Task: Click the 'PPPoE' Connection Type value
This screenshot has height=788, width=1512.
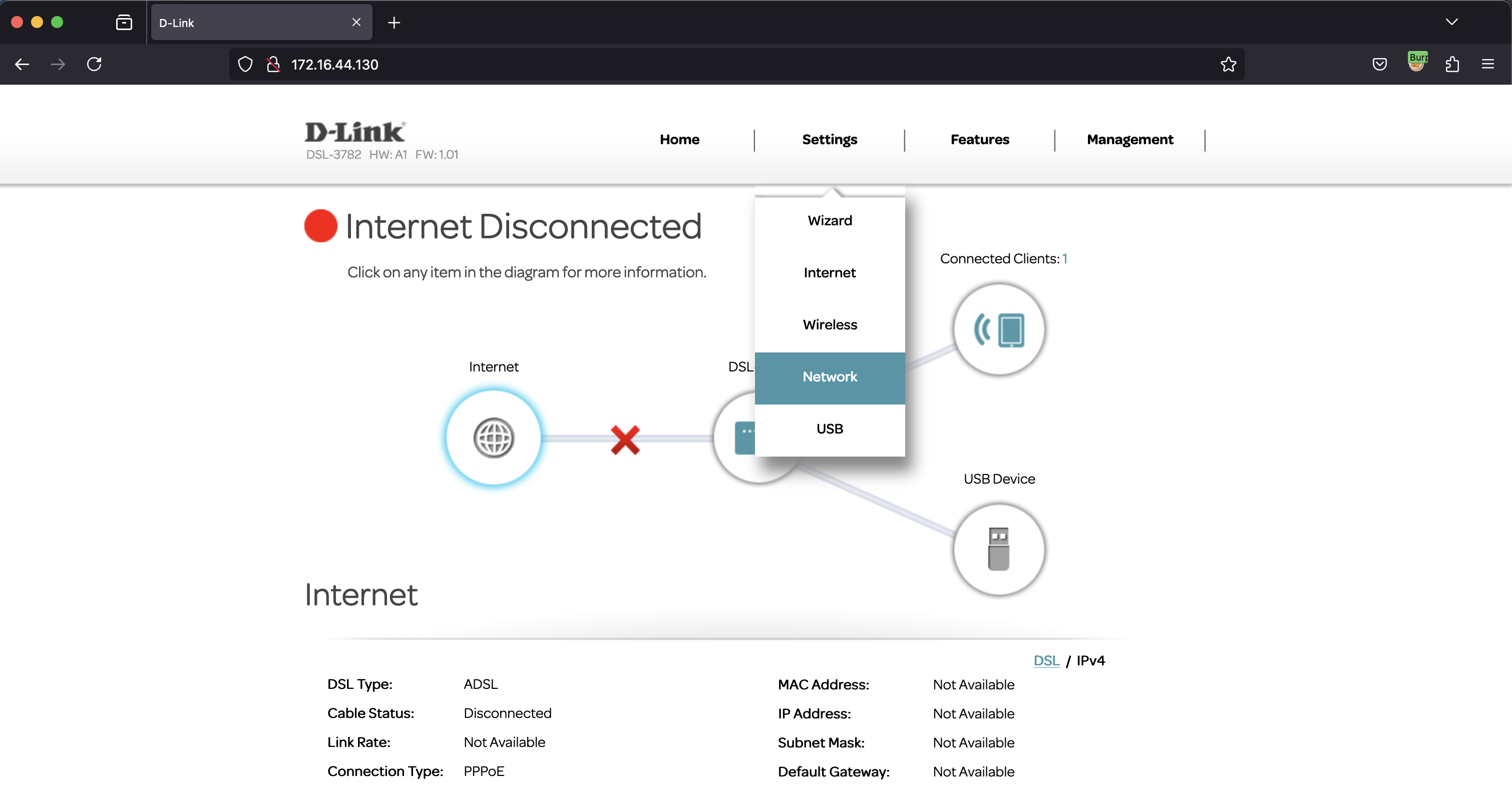Action: pos(484,772)
